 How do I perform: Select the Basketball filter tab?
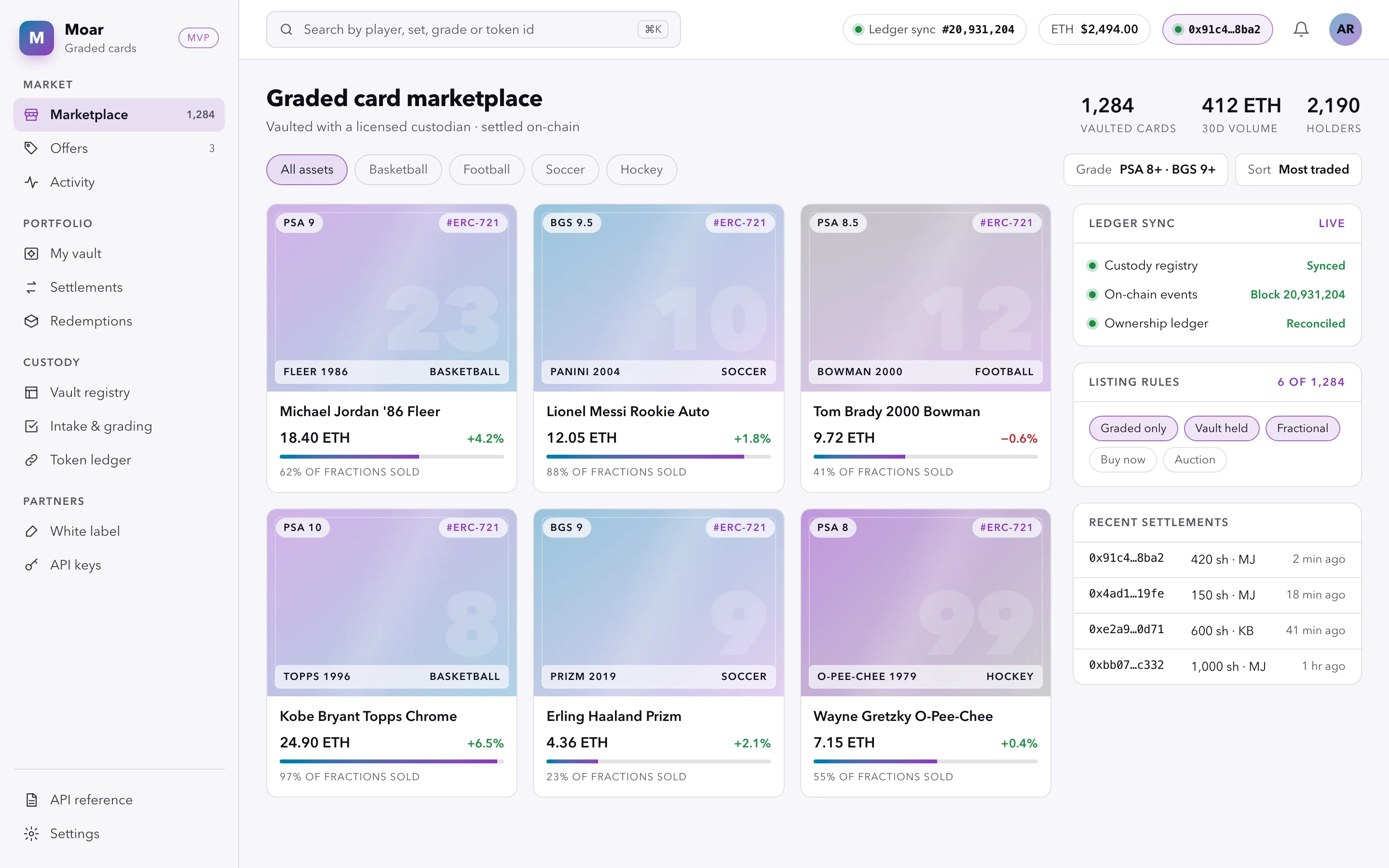click(x=398, y=170)
